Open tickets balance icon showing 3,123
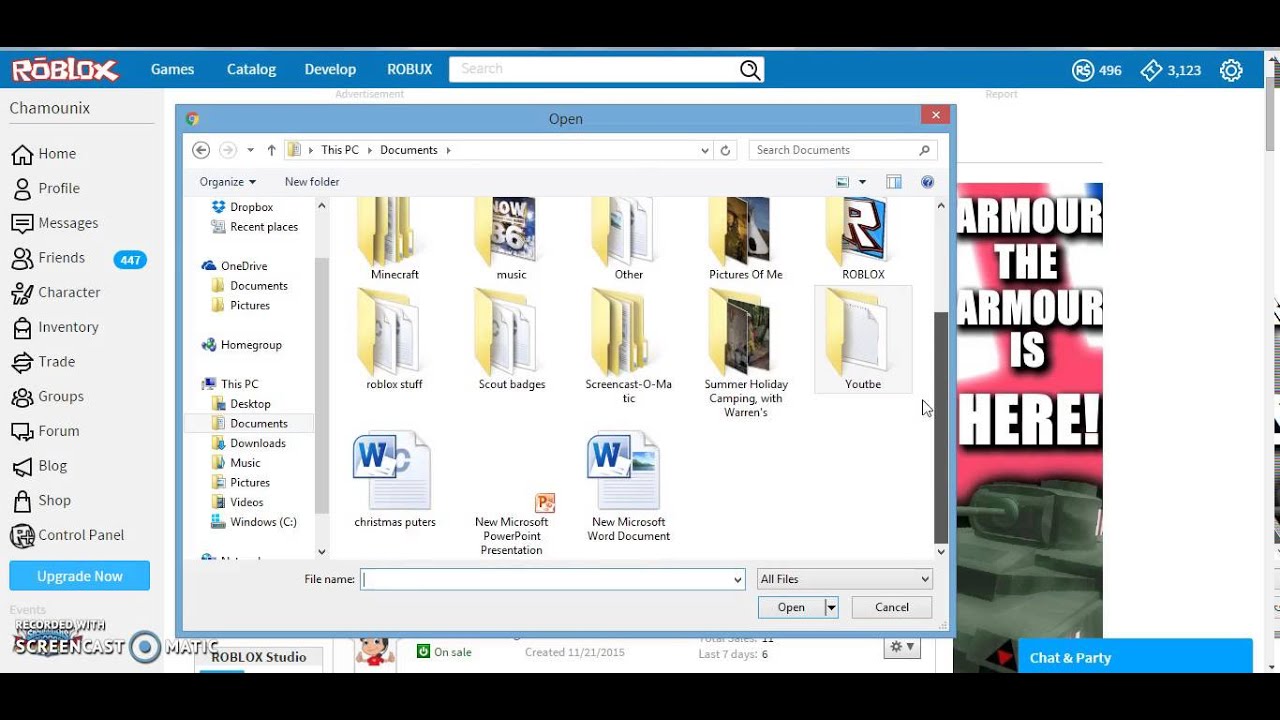Screen dimensions: 1280x720 point(1151,70)
